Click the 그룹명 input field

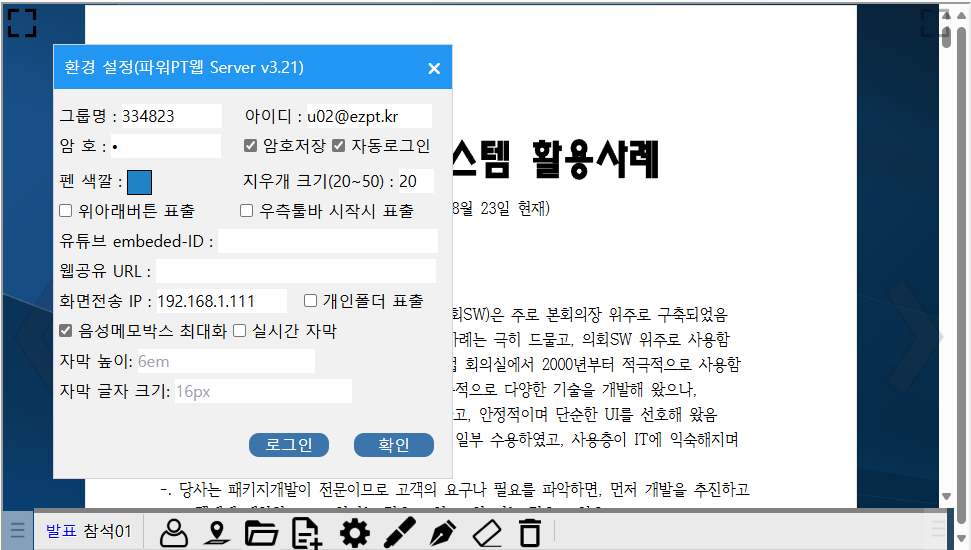tap(171, 116)
